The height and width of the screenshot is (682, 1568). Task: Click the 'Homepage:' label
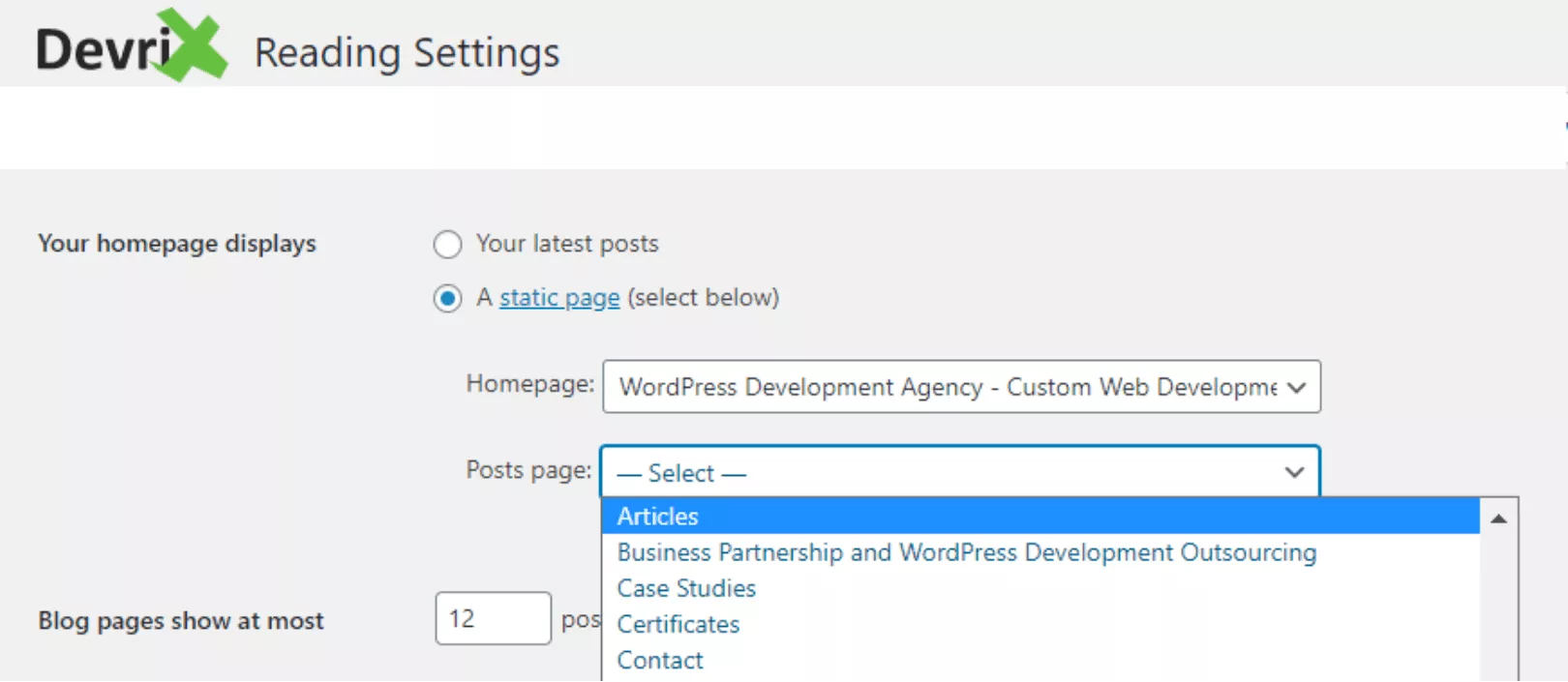coord(530,384)
